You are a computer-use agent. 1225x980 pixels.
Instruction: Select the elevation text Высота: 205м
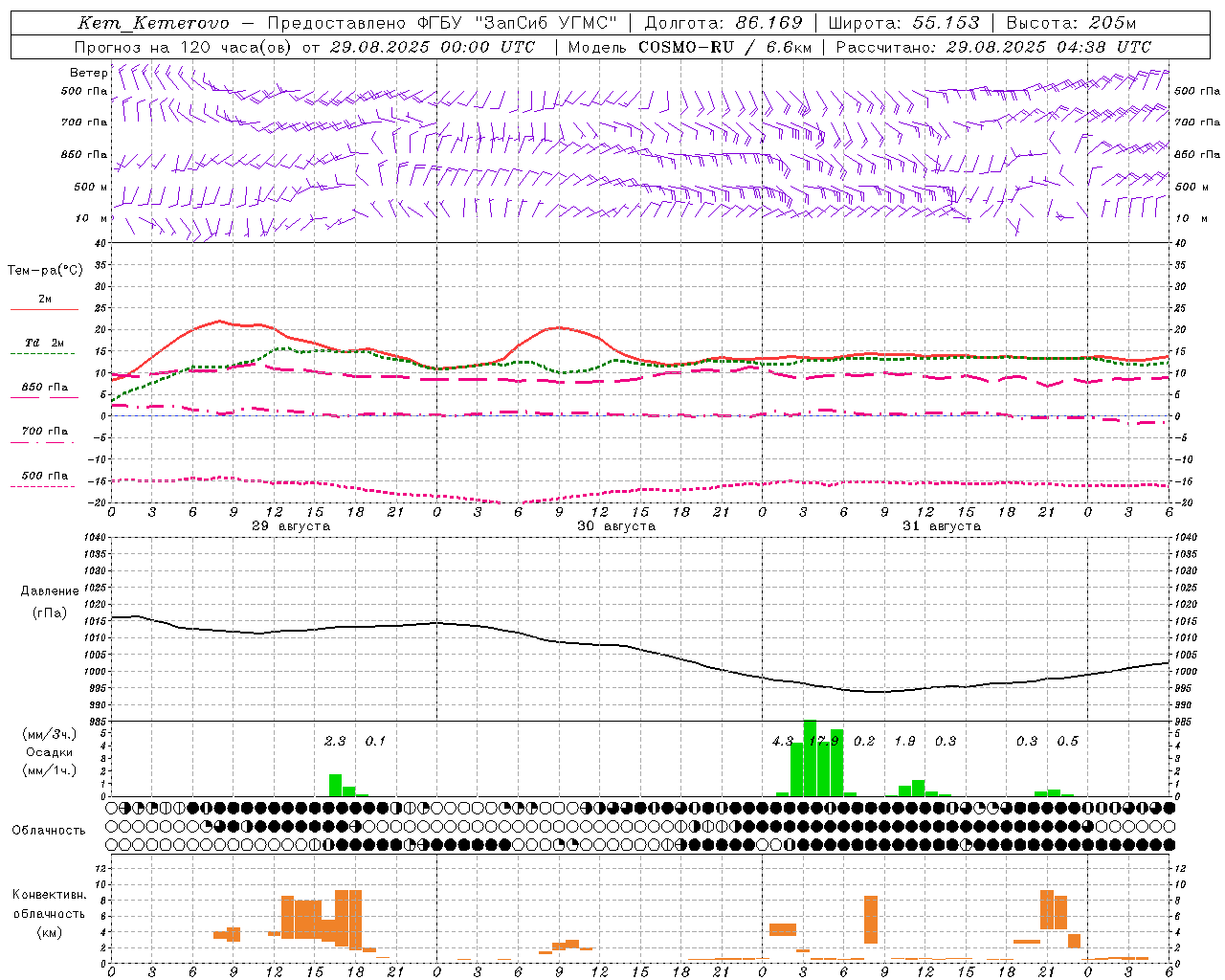pos(1071,23)
